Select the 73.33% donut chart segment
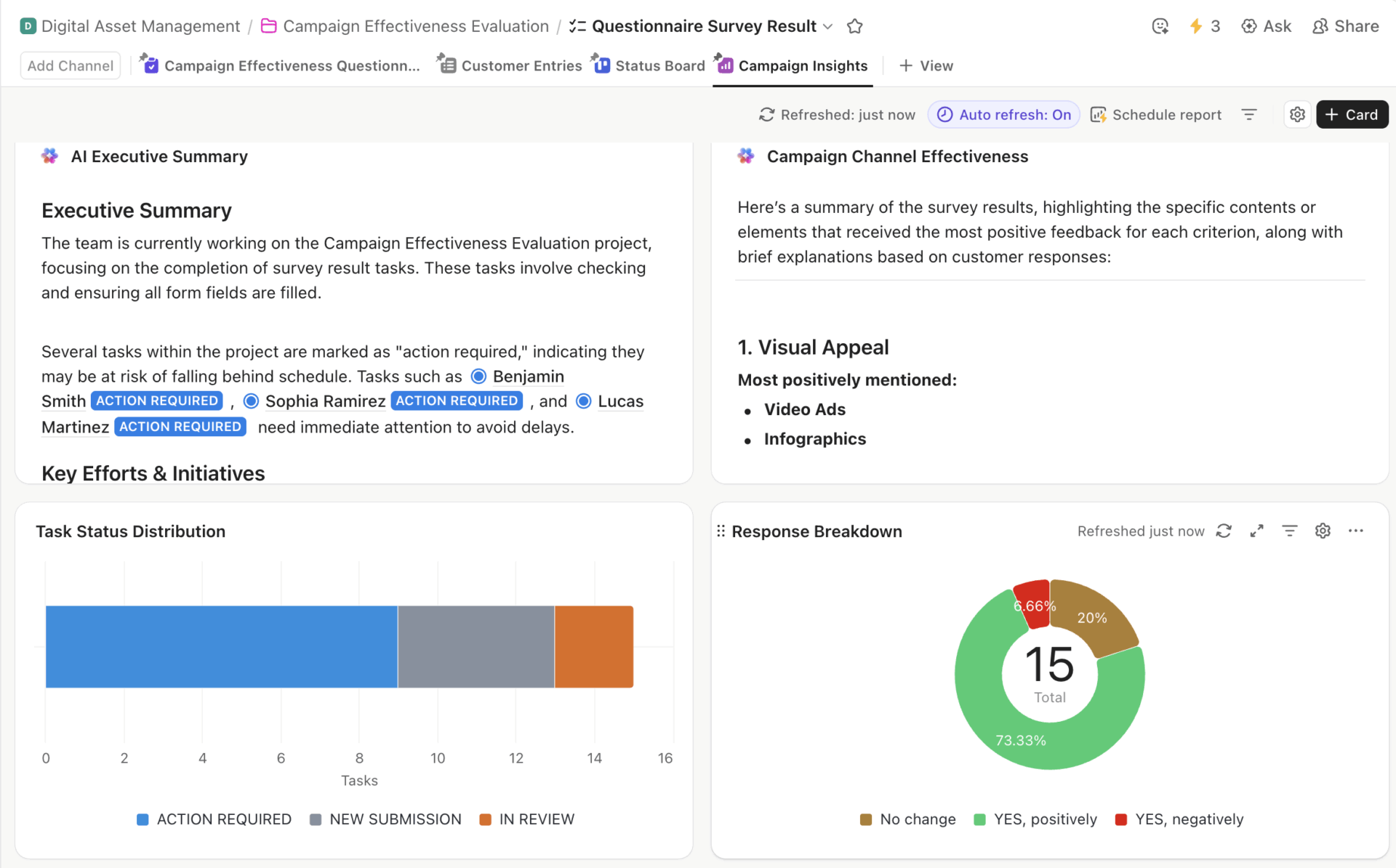This screenshot has height=868, width=1396. pyautogui.click(x=1021, y=740)
